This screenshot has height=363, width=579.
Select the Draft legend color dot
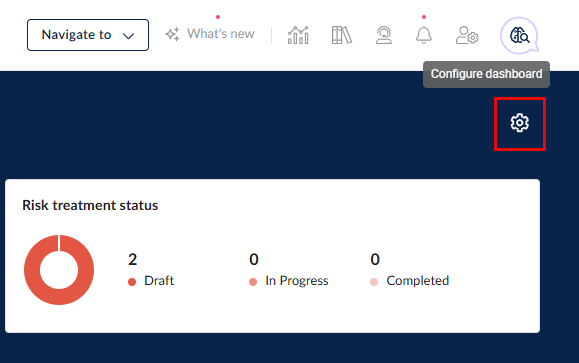pos(132,282)
